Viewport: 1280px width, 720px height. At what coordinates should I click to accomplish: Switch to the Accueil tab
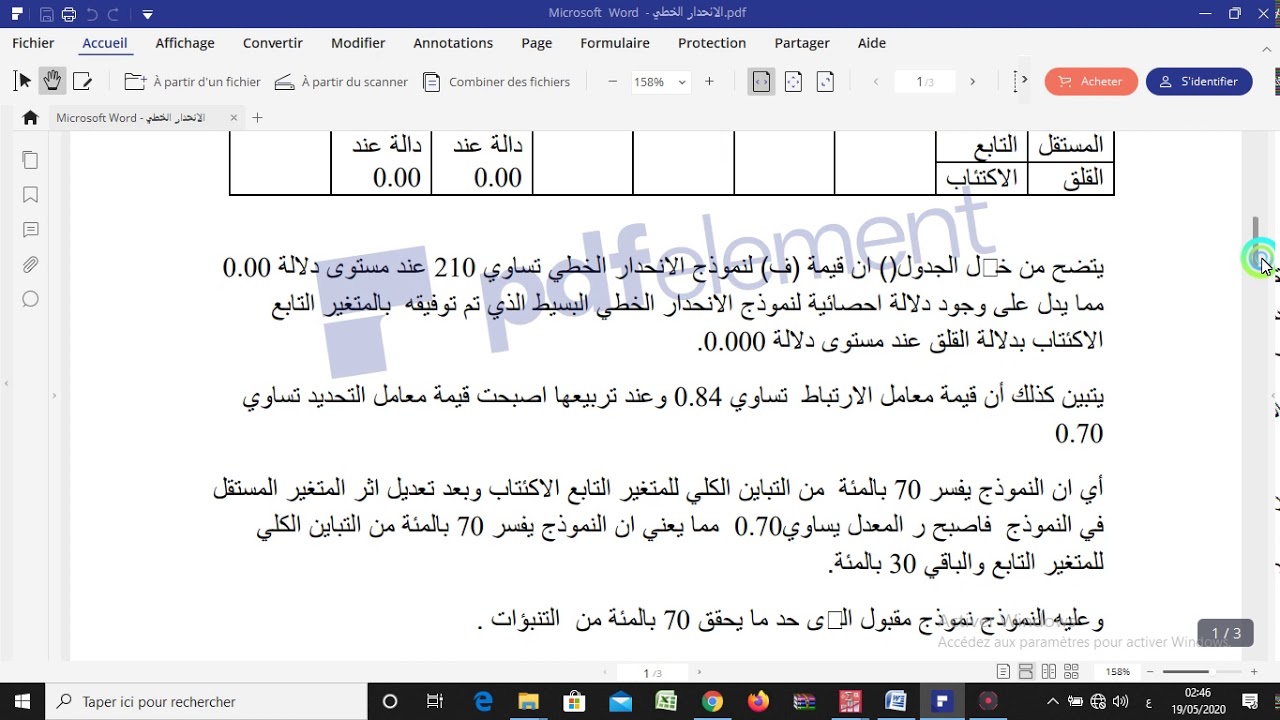[x=105, y=43]
